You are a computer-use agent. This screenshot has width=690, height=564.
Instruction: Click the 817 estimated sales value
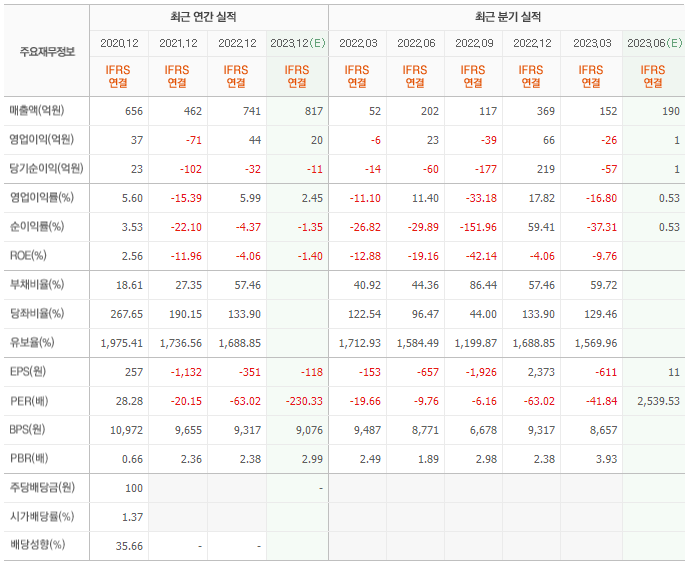point(314,111)
